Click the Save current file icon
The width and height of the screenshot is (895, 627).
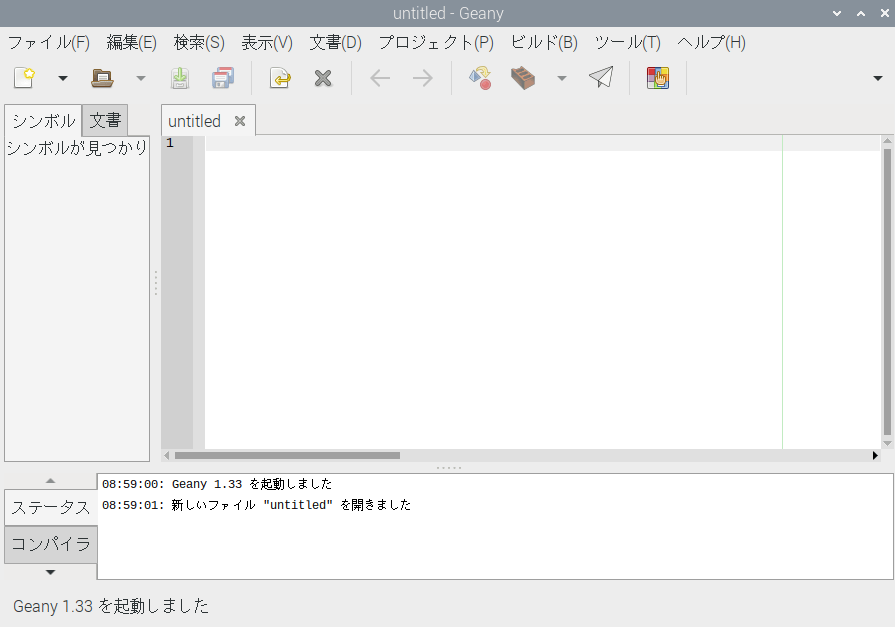click(179, 78)
